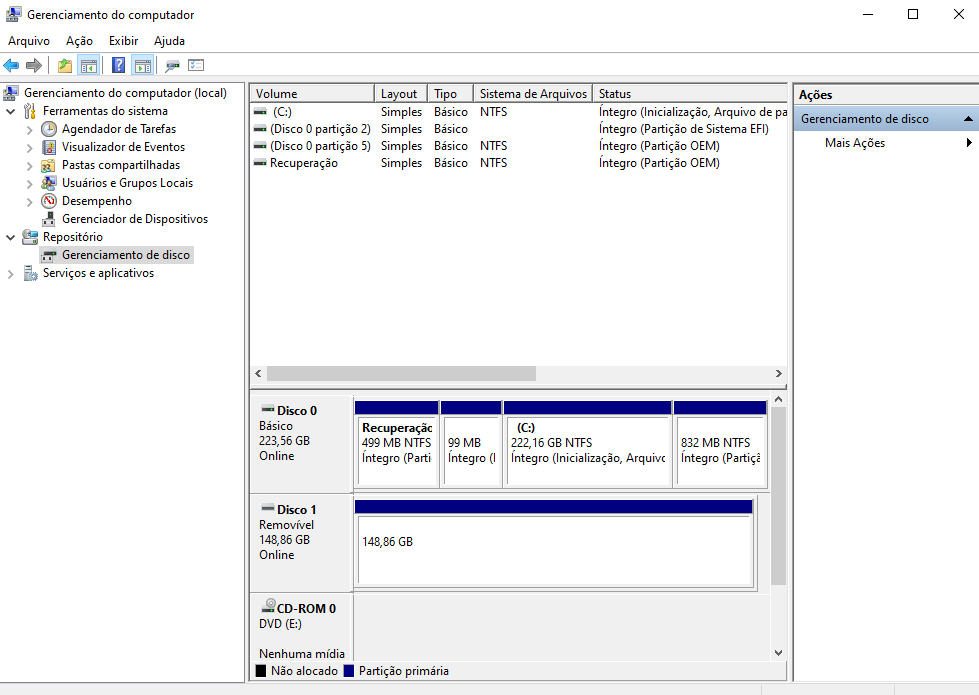The image size is (979, 695).
Task: Open the Ação menu
Action: coord(79,41)
